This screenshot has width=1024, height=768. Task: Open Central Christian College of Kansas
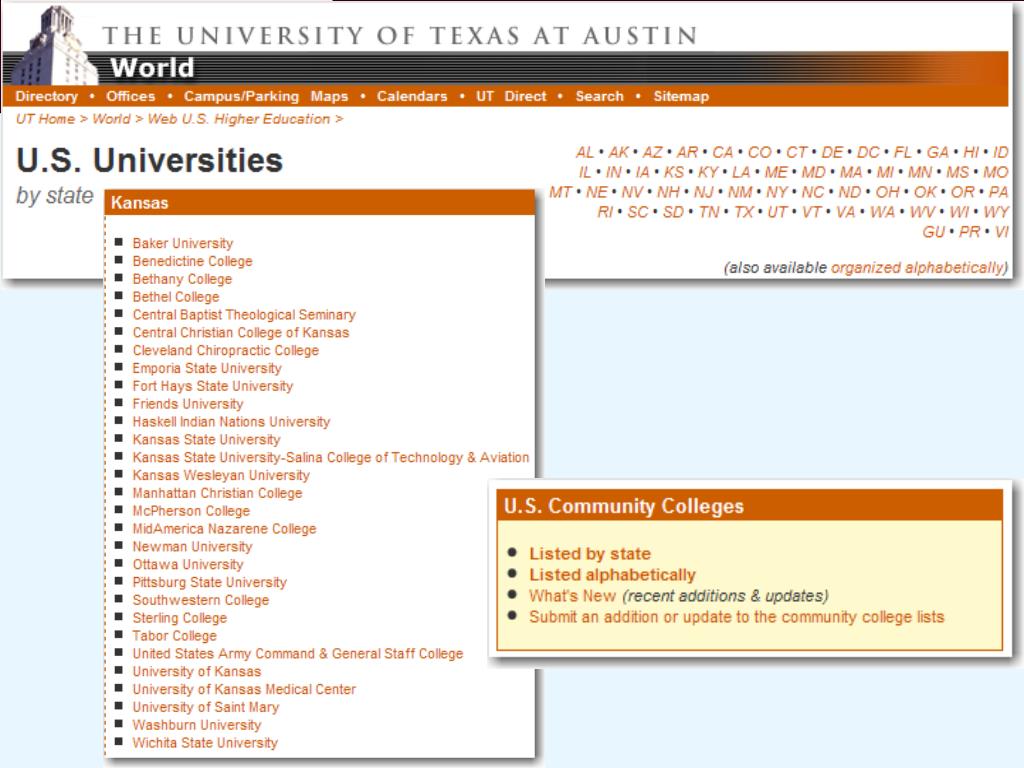point(241,332)
